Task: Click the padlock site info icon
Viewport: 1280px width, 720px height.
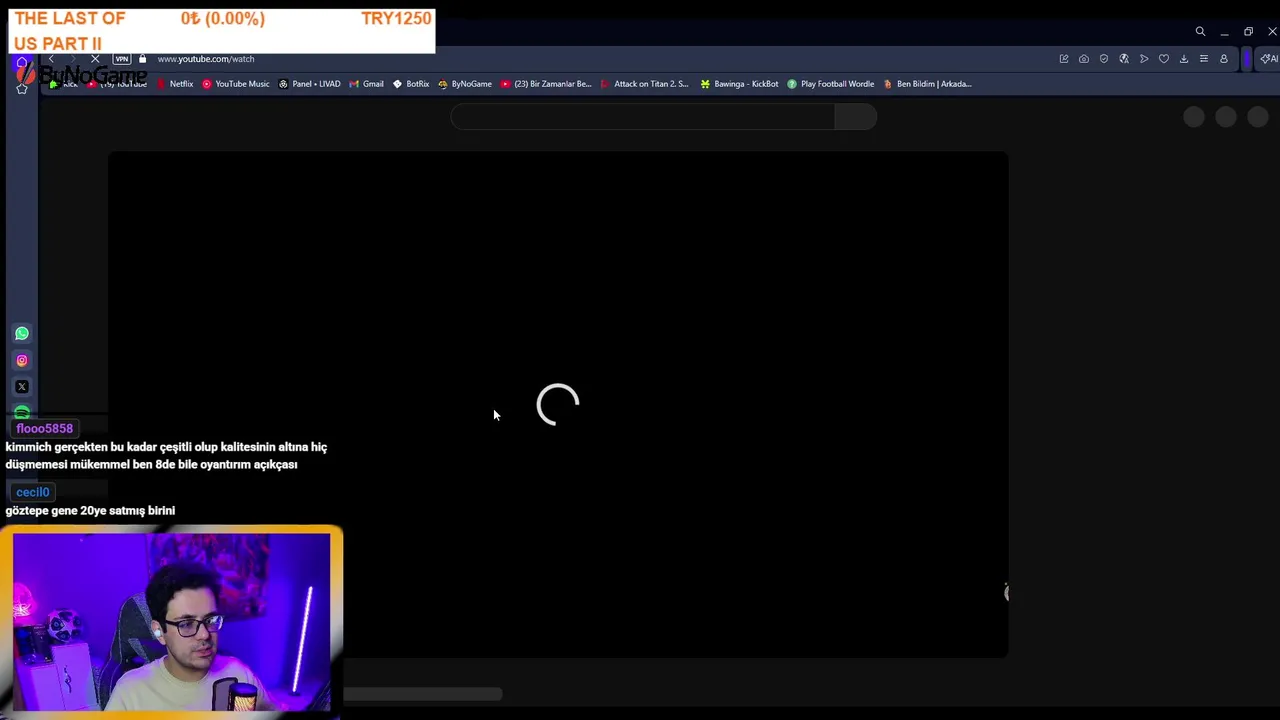Action: click(142, 59)
